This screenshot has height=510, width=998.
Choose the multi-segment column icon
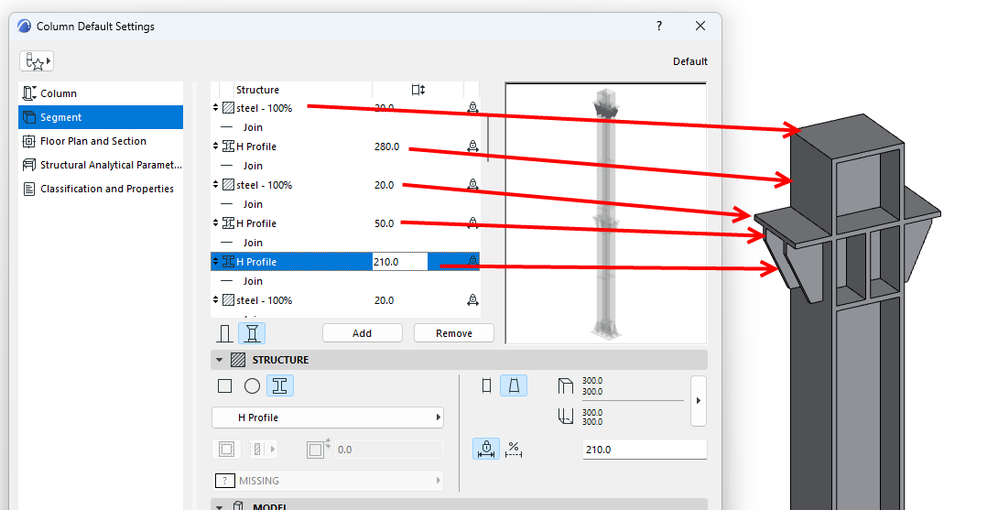coord(252,333)
